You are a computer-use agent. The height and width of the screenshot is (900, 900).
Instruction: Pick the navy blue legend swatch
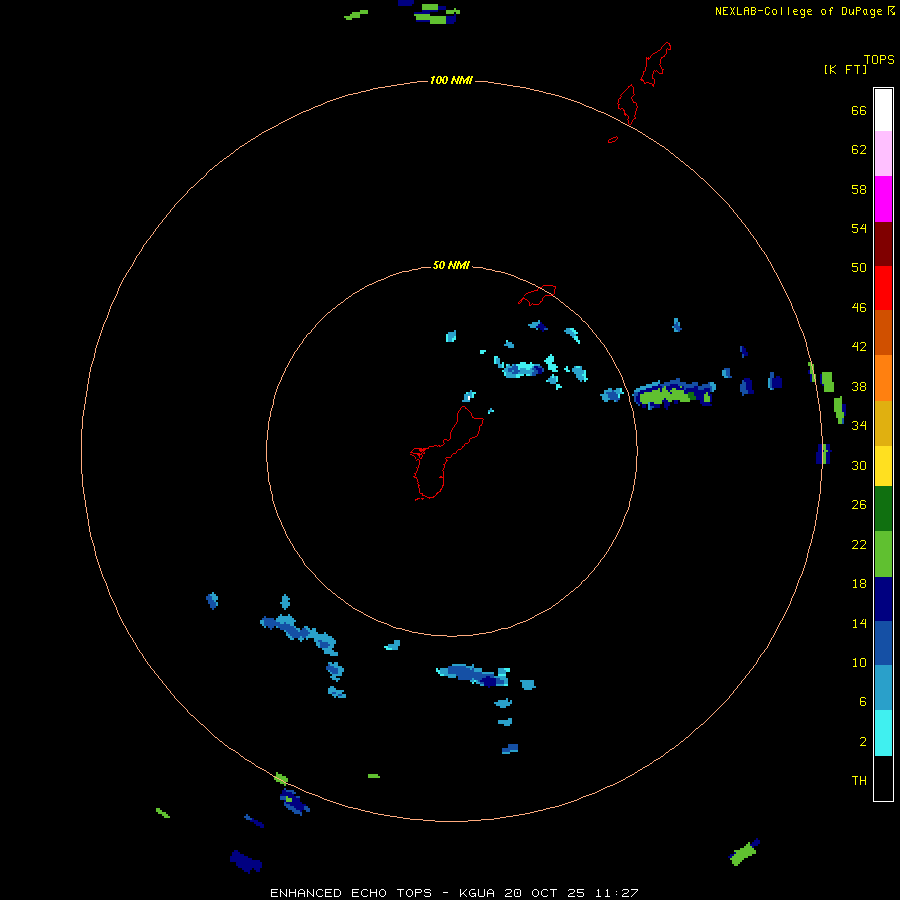(883, 599)
